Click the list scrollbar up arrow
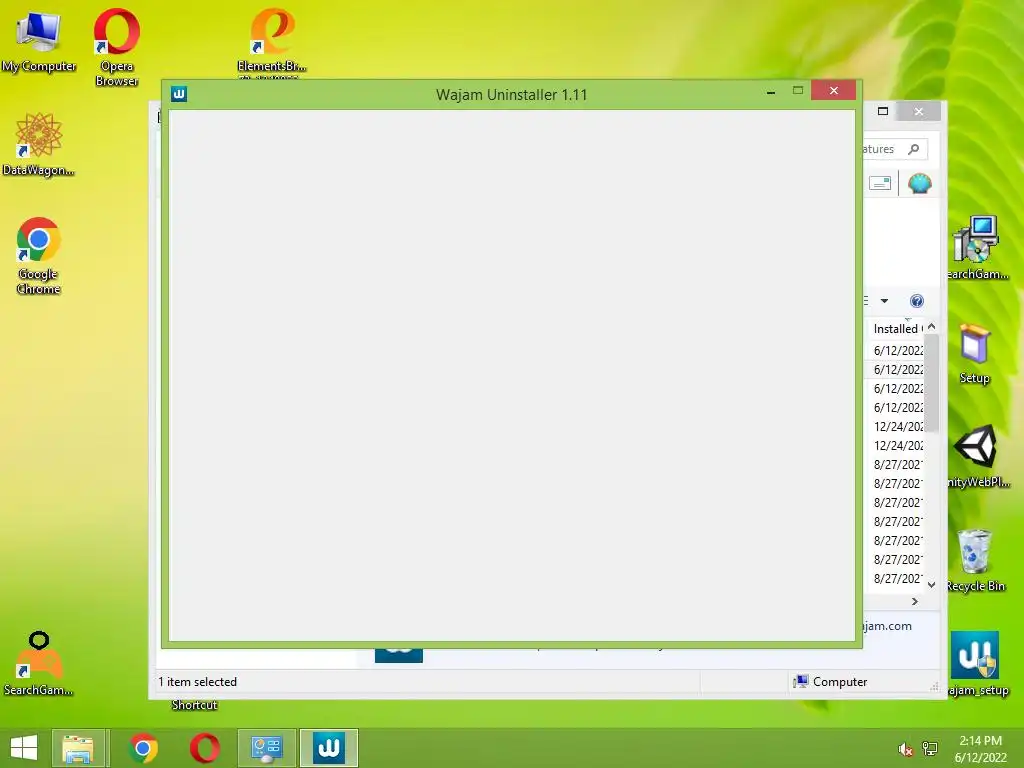 click(x=932, y=327)
